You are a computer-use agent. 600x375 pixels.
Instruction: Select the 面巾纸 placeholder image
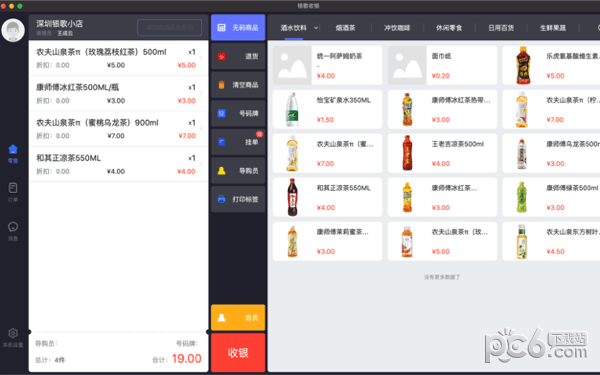tap(407, 65)
